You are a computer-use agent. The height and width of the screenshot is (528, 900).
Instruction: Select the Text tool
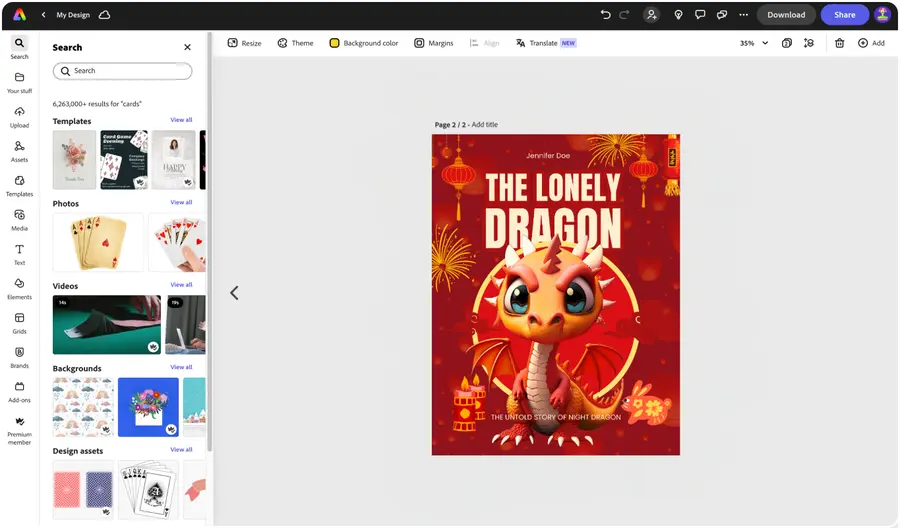pos(20,255)
